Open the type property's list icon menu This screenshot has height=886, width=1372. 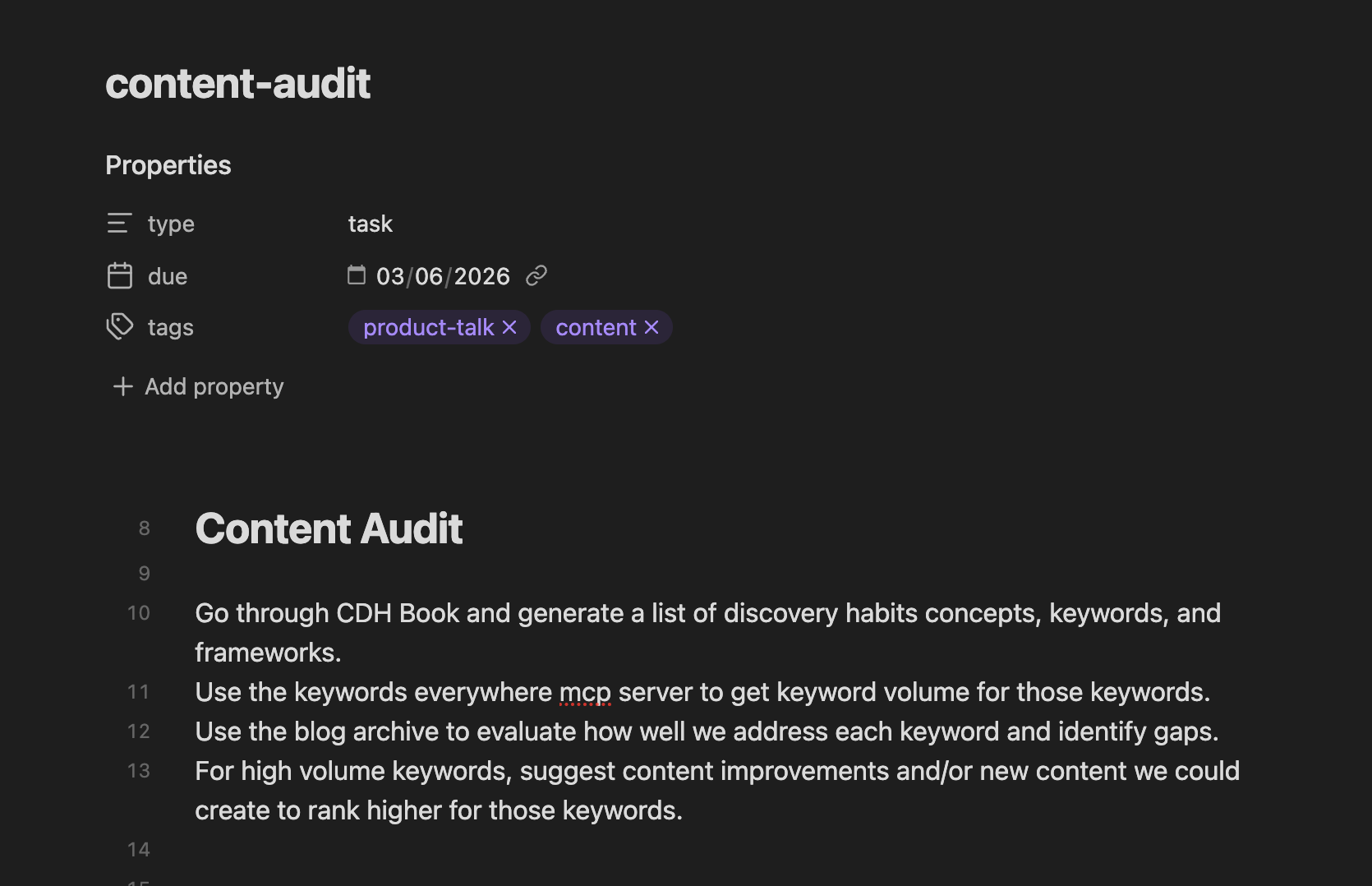coord(120,224)
